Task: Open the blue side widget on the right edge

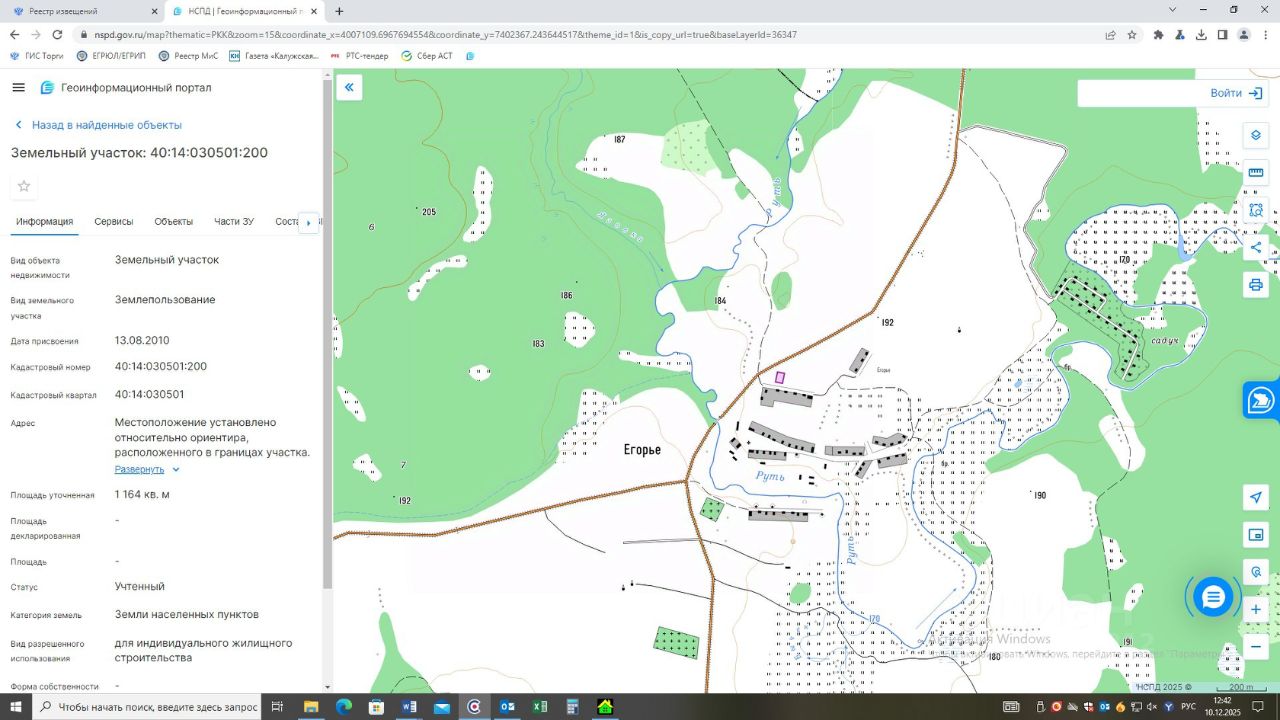Action: coord(1261,400)
